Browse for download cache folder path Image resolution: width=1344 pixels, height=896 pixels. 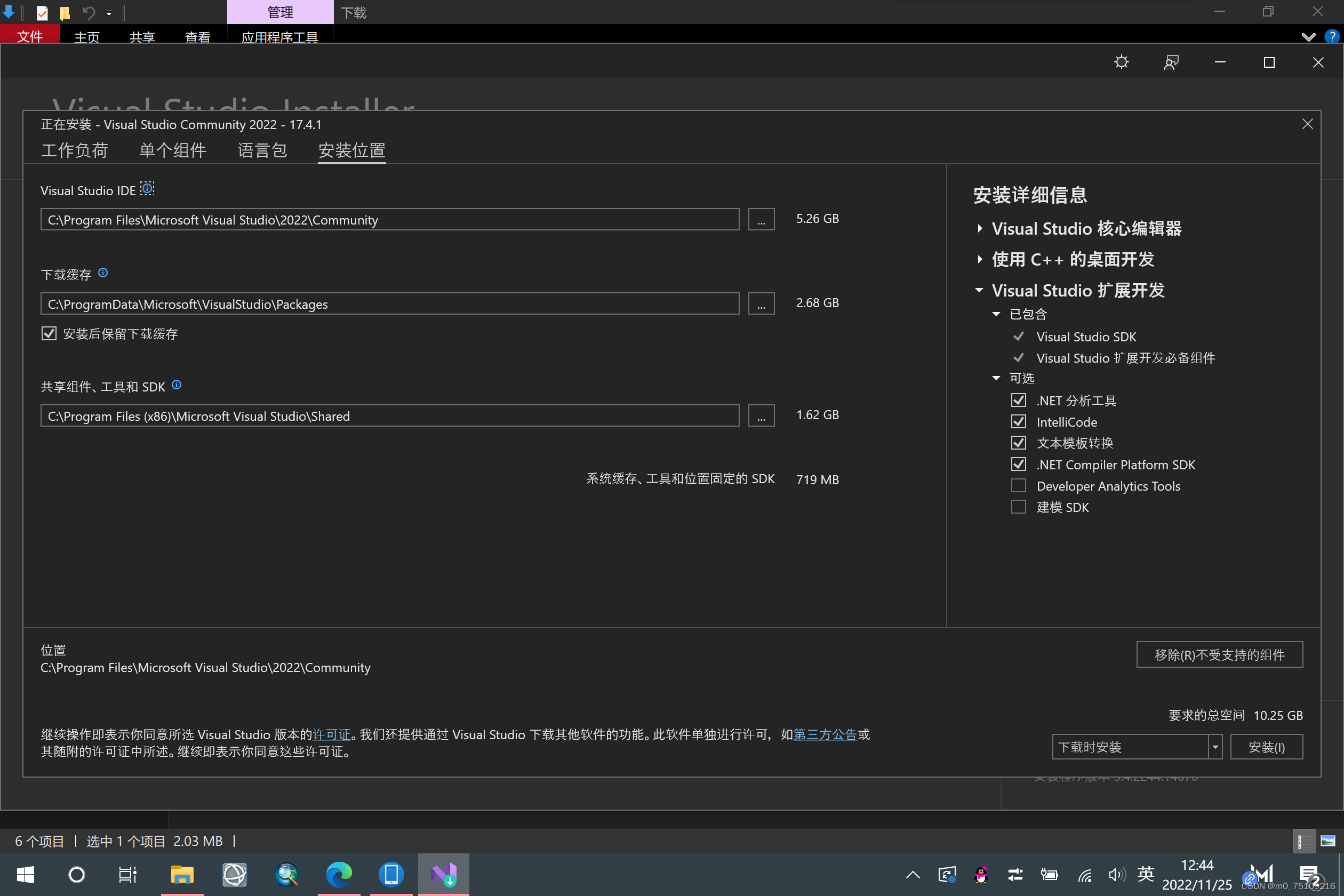pyautogui.click(x=761, y=303)
